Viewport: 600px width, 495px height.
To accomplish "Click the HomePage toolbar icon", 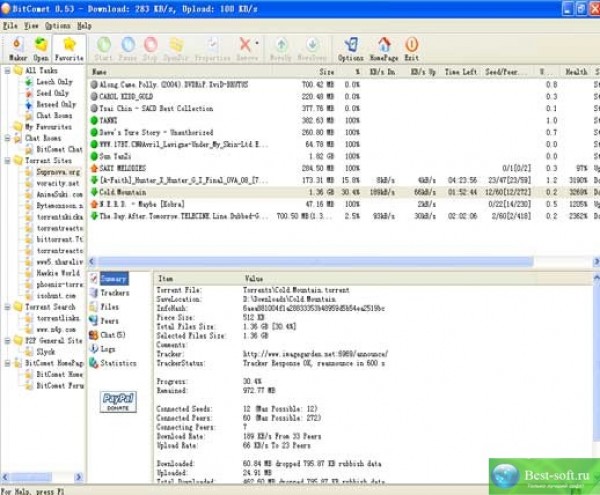I will [x=384, y=49].
